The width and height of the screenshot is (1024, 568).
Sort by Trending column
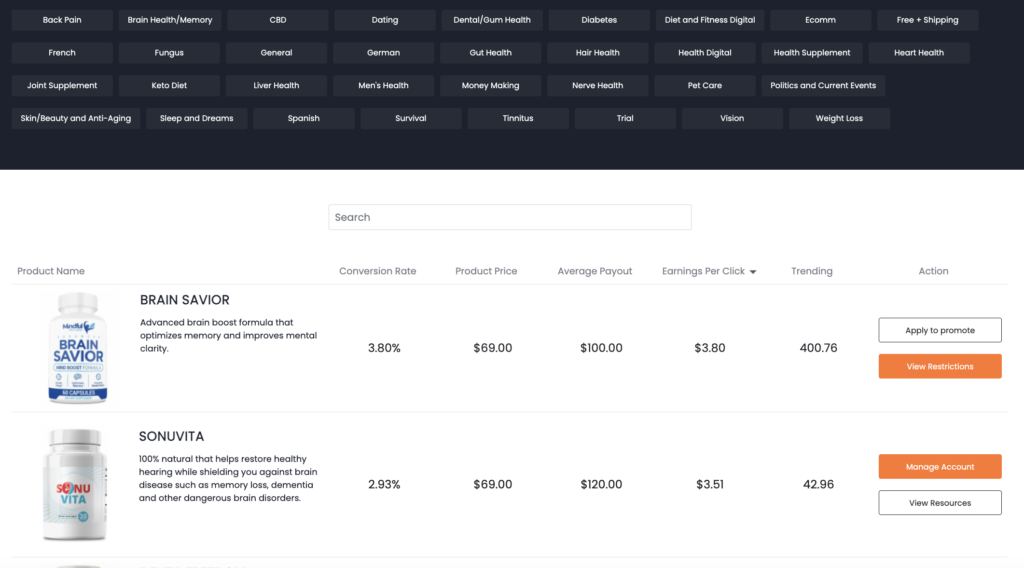pyautogui.click(x=812, y=271)
